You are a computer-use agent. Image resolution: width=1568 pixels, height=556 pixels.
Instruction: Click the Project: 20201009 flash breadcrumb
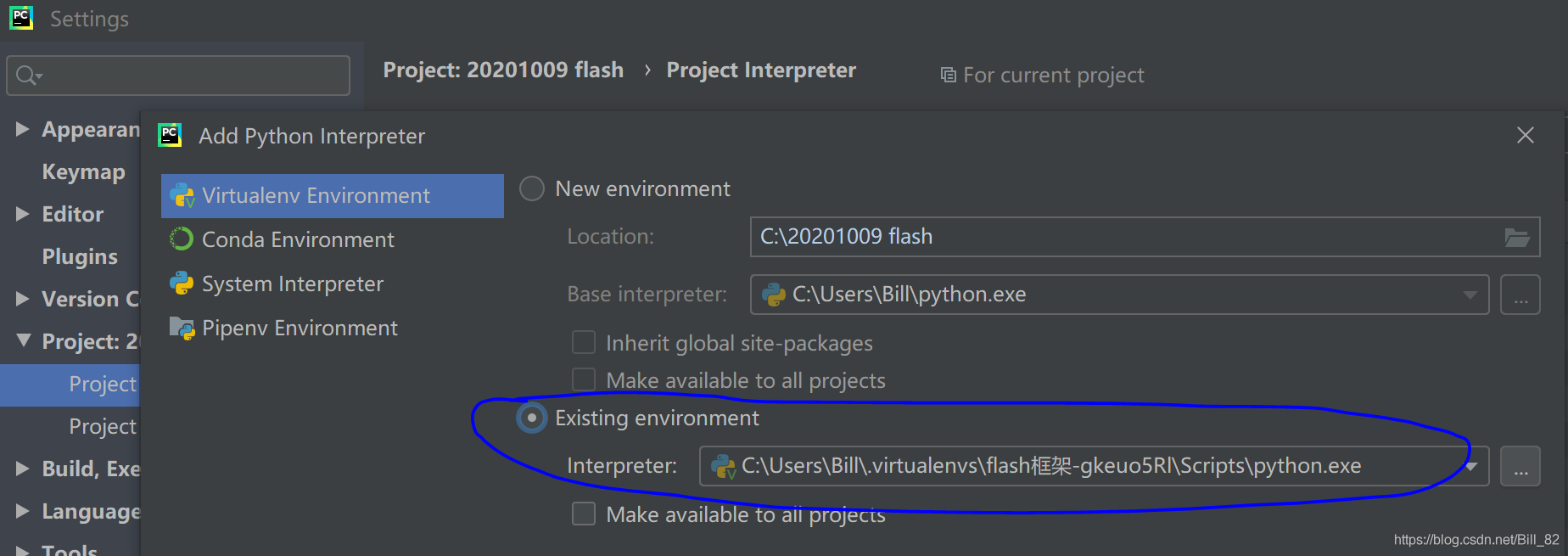[503, 70]
